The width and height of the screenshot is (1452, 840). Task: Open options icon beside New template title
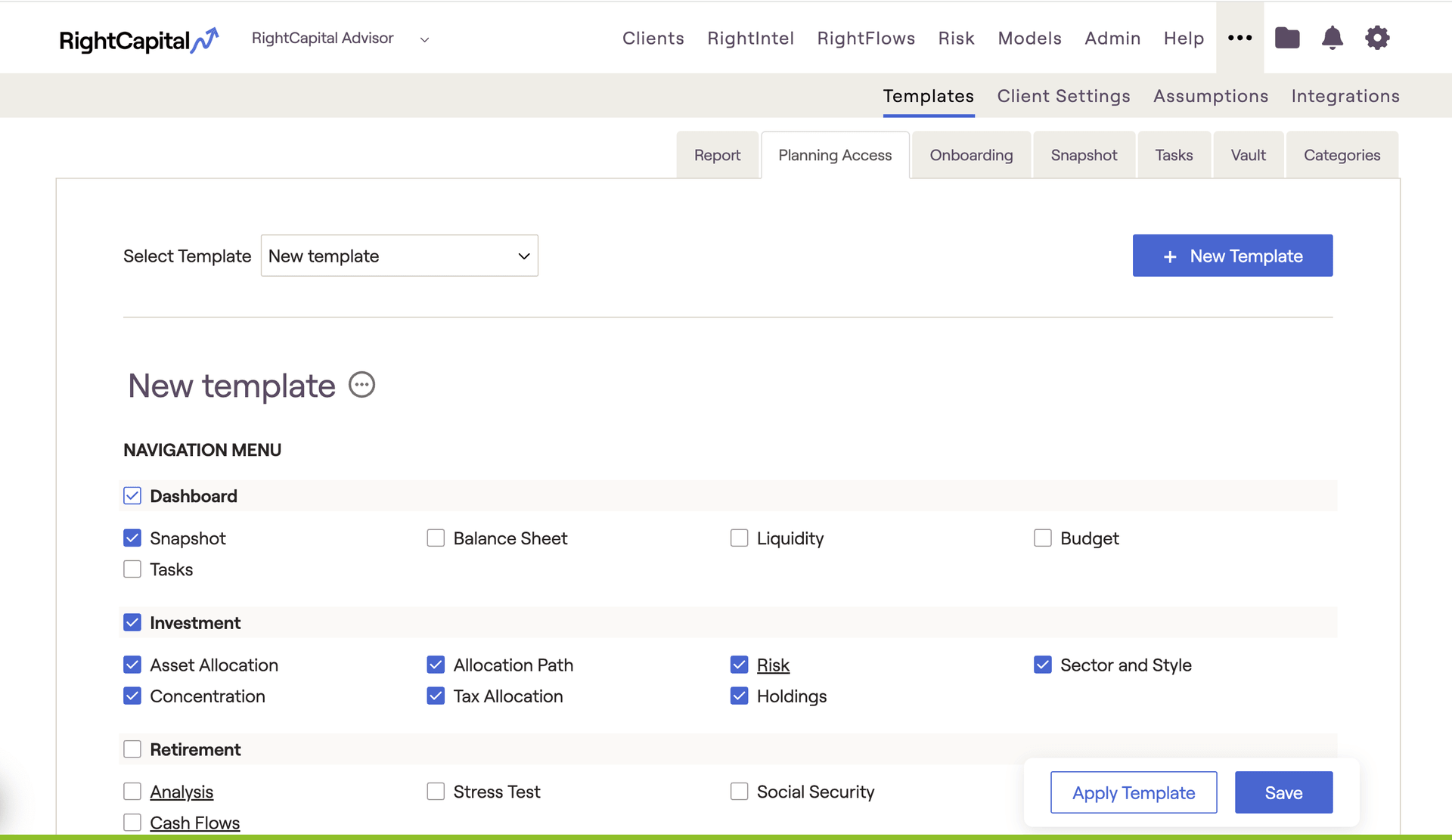coord(361,385)
